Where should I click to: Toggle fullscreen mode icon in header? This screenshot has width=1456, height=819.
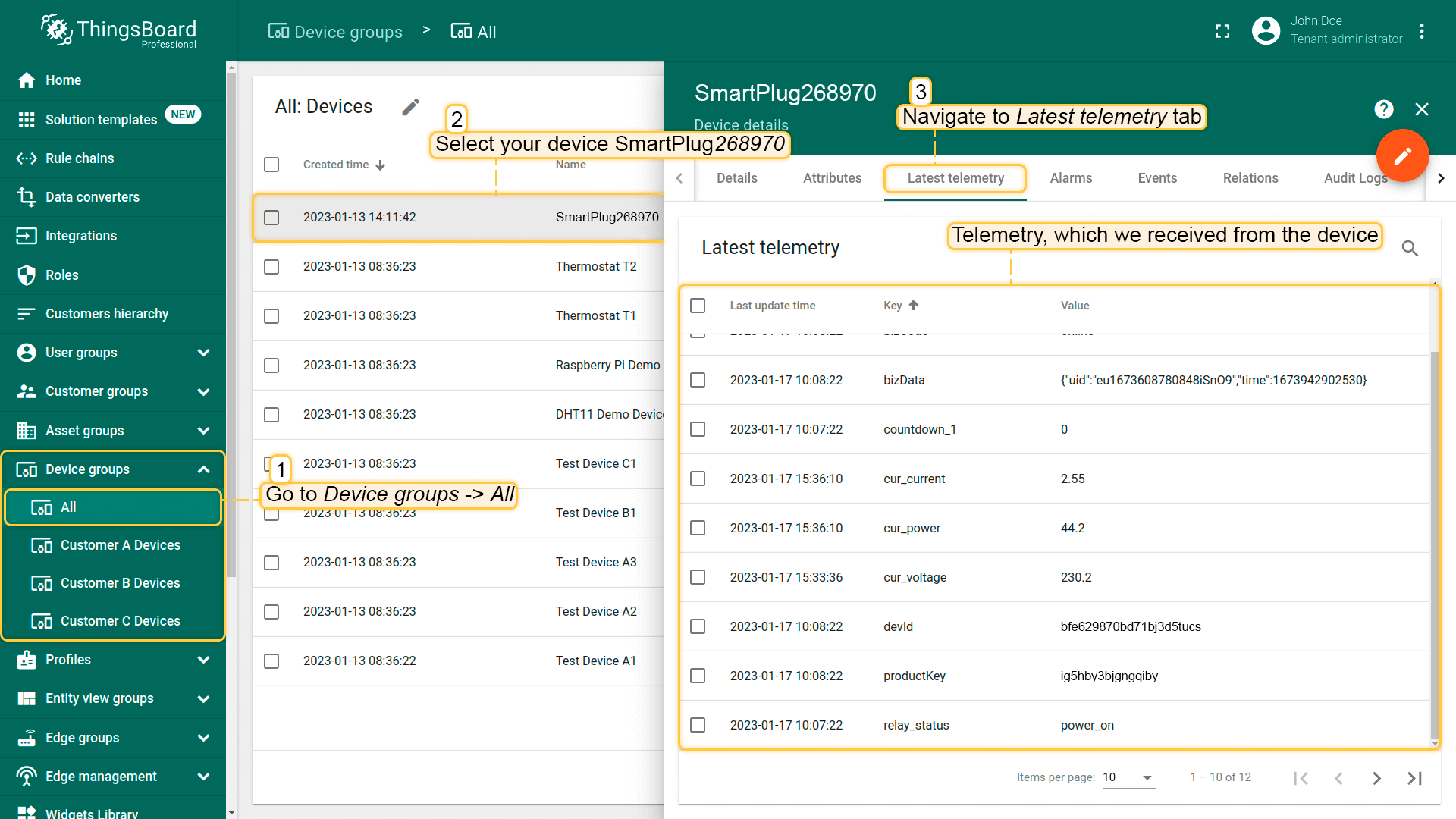[x=1222, y=31]
